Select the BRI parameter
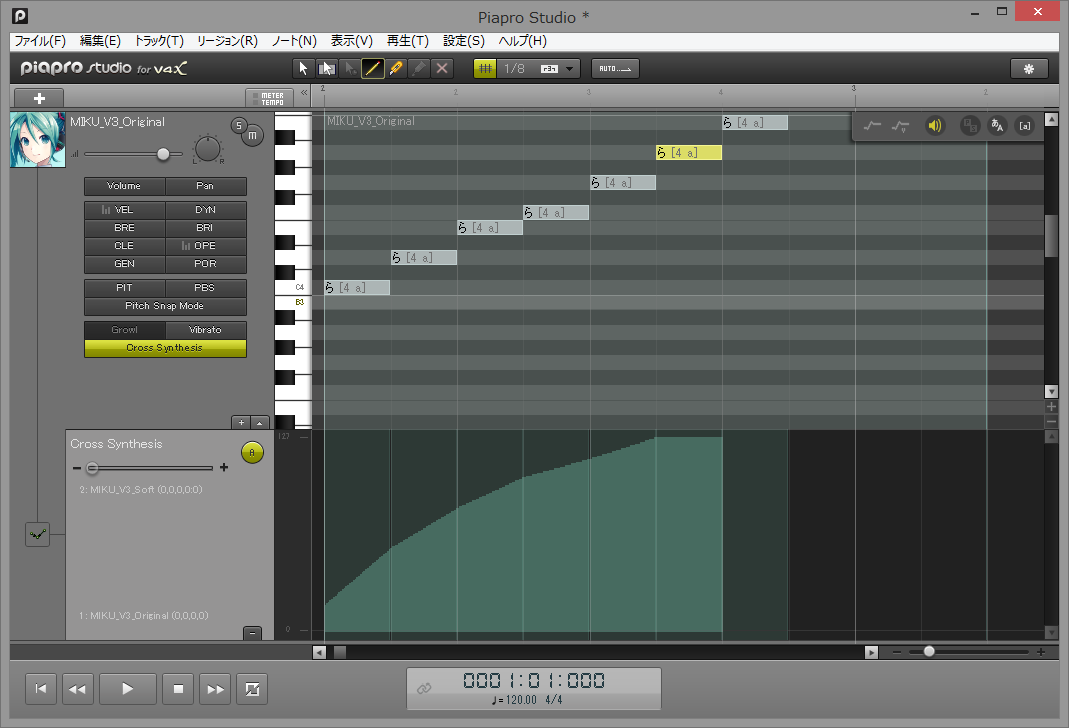This screenshot has width=1069, height=728. [205, 228]
